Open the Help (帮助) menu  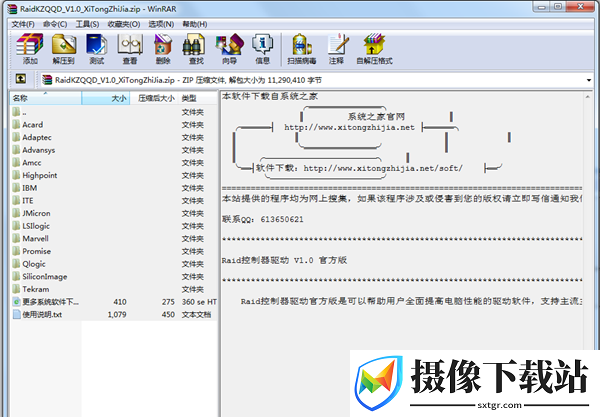(195, 24)
